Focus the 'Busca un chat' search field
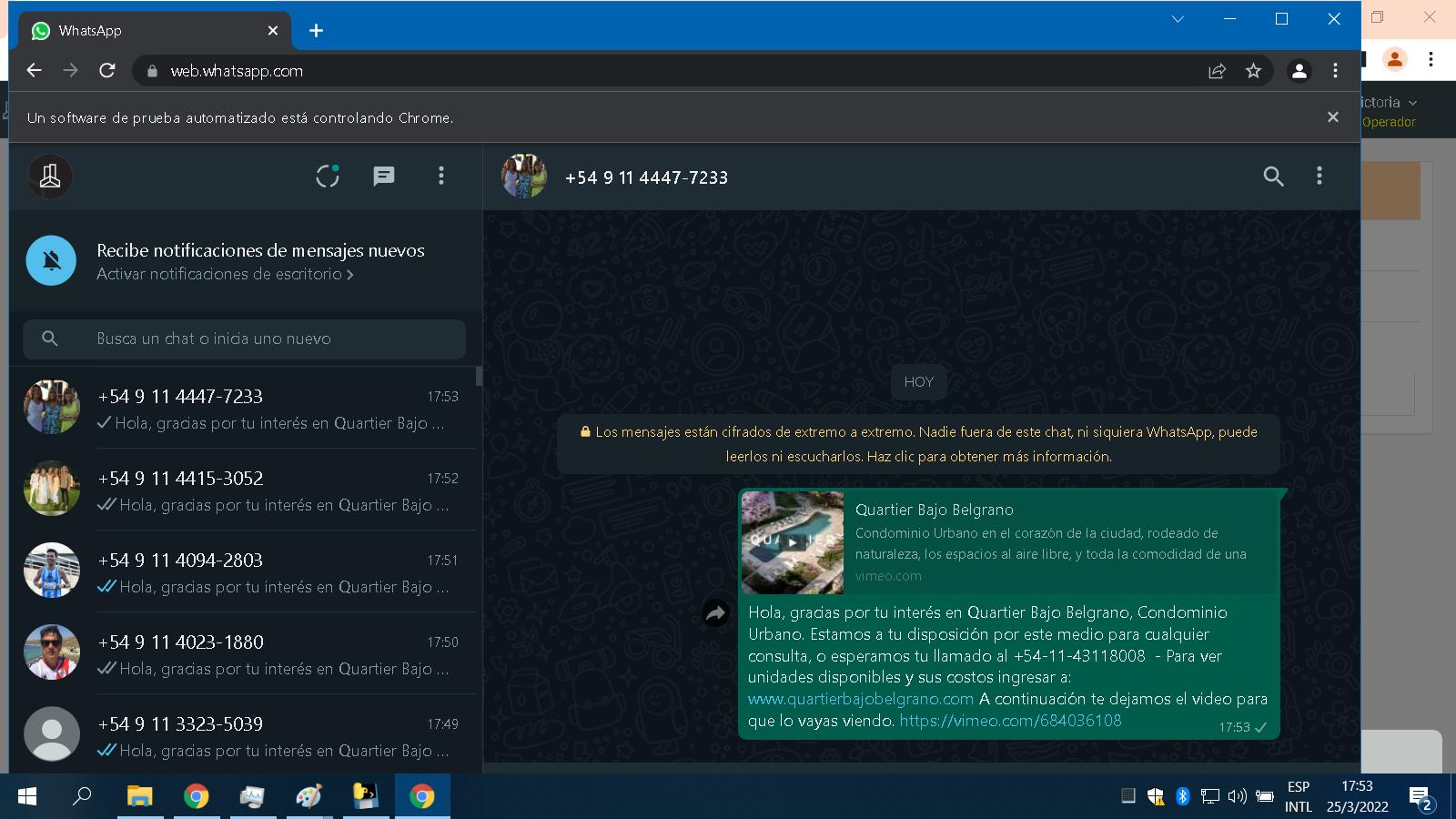 (244, 339)
